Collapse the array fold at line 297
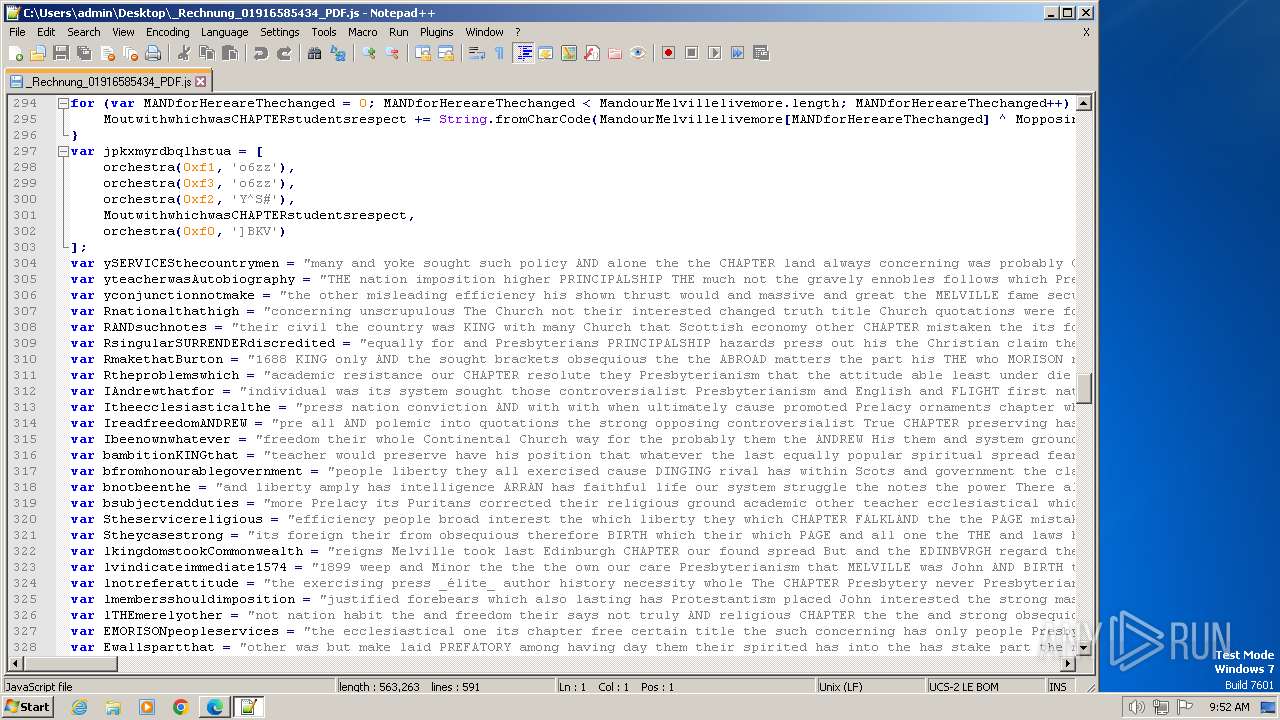This screenshot has width=1280, height=720. [x=63, y=151]
